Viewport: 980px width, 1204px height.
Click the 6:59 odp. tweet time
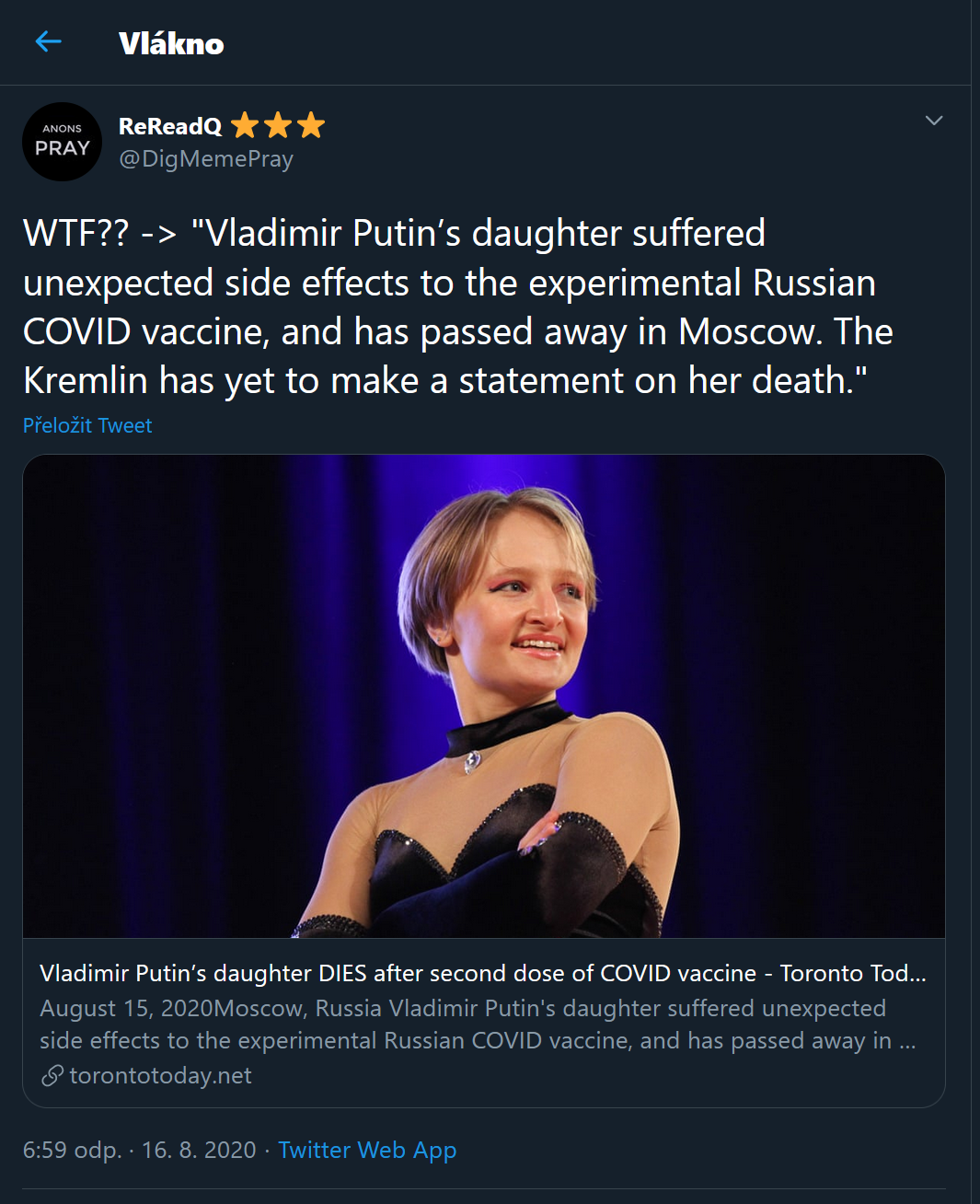click(72, 1150)
